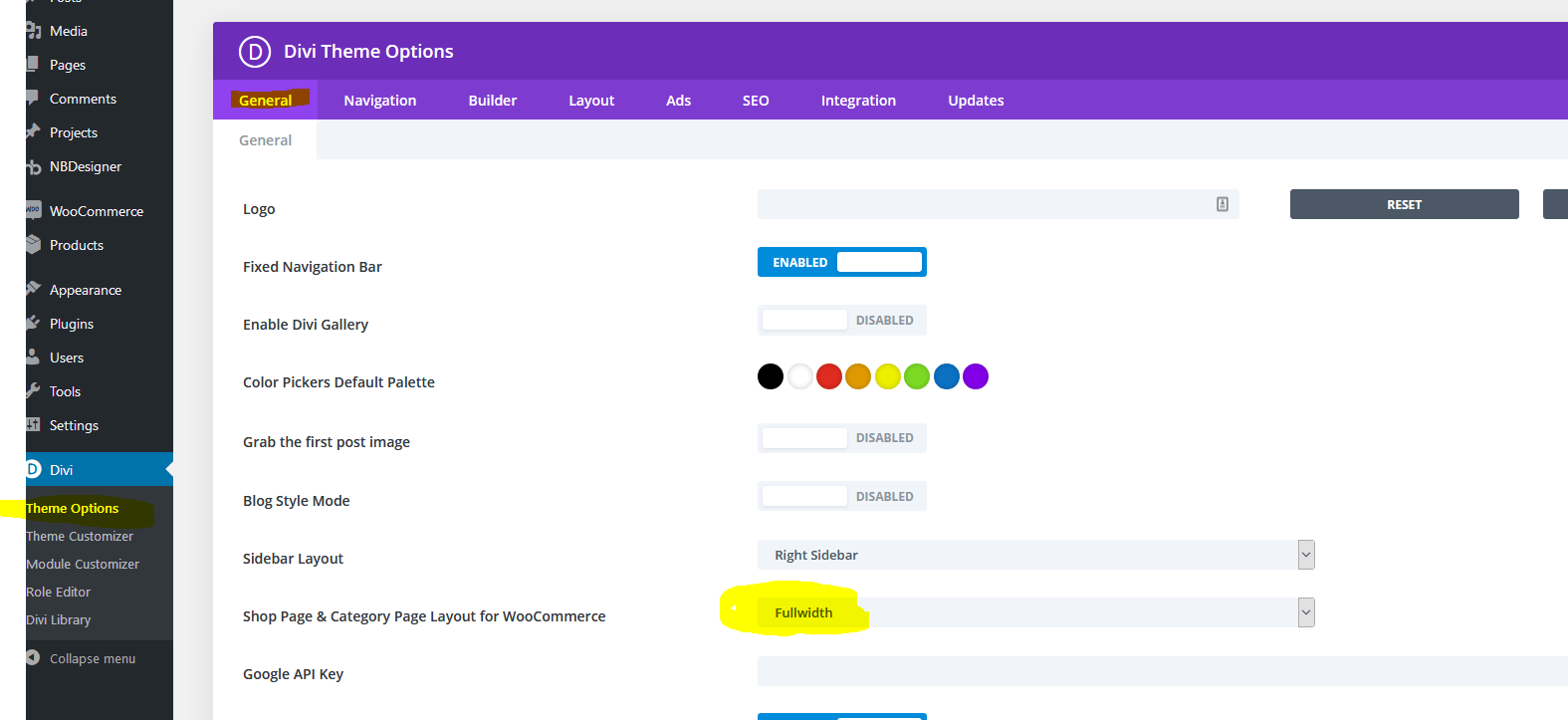
Task: Click the Media sidebar icon
Action: 33,31
